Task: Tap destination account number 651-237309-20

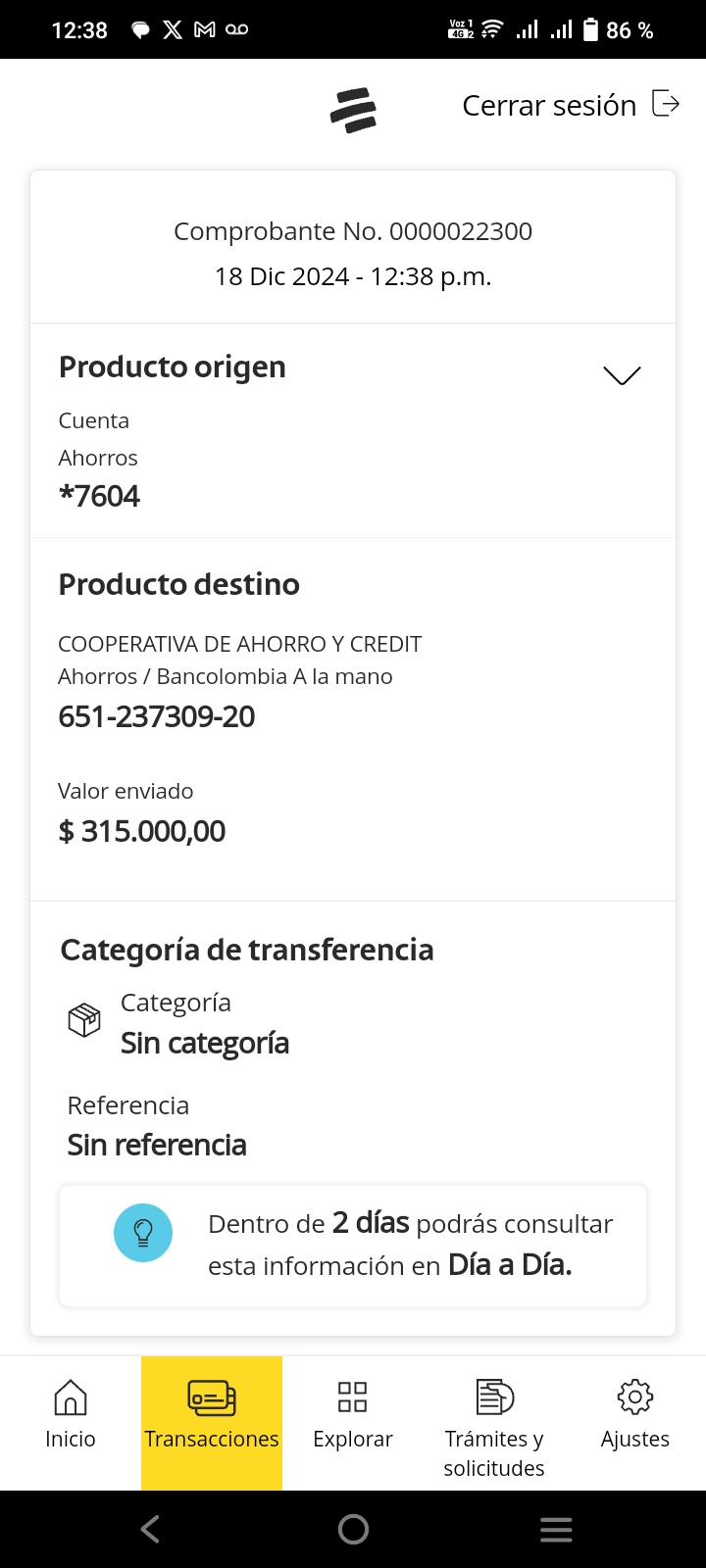Action: 157,716
